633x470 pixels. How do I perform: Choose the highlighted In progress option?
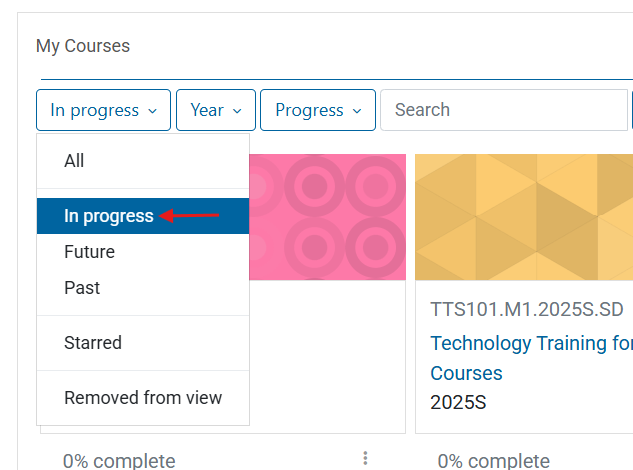[x=109, y=216]
